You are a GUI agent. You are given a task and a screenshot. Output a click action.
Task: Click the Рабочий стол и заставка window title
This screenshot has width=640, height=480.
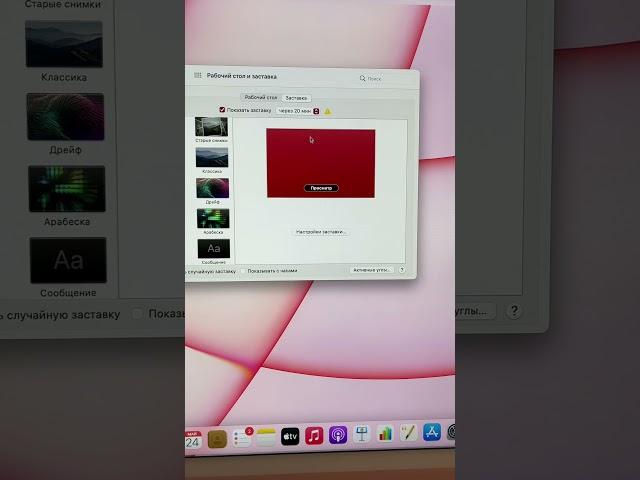242,76
